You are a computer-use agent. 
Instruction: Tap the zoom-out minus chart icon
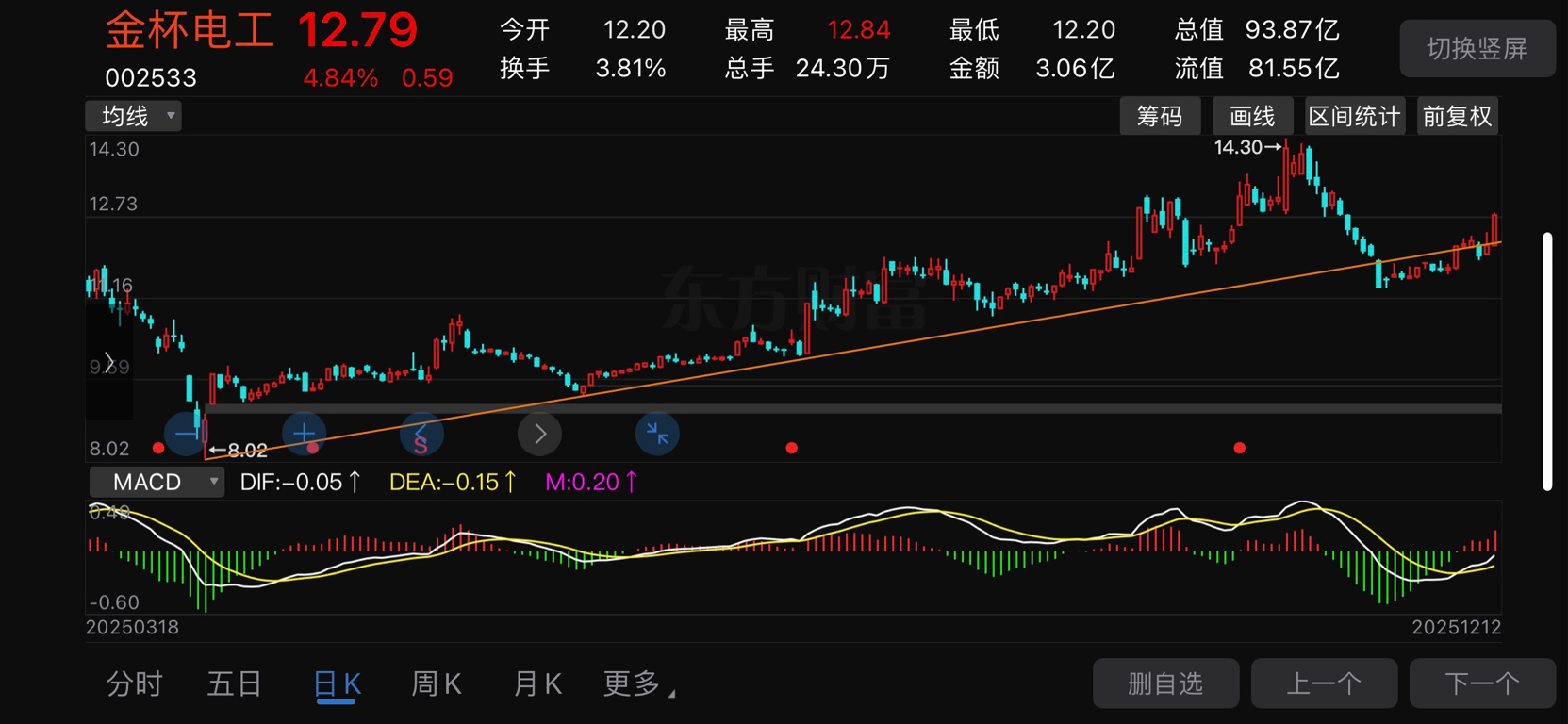(x=186, y=434)
